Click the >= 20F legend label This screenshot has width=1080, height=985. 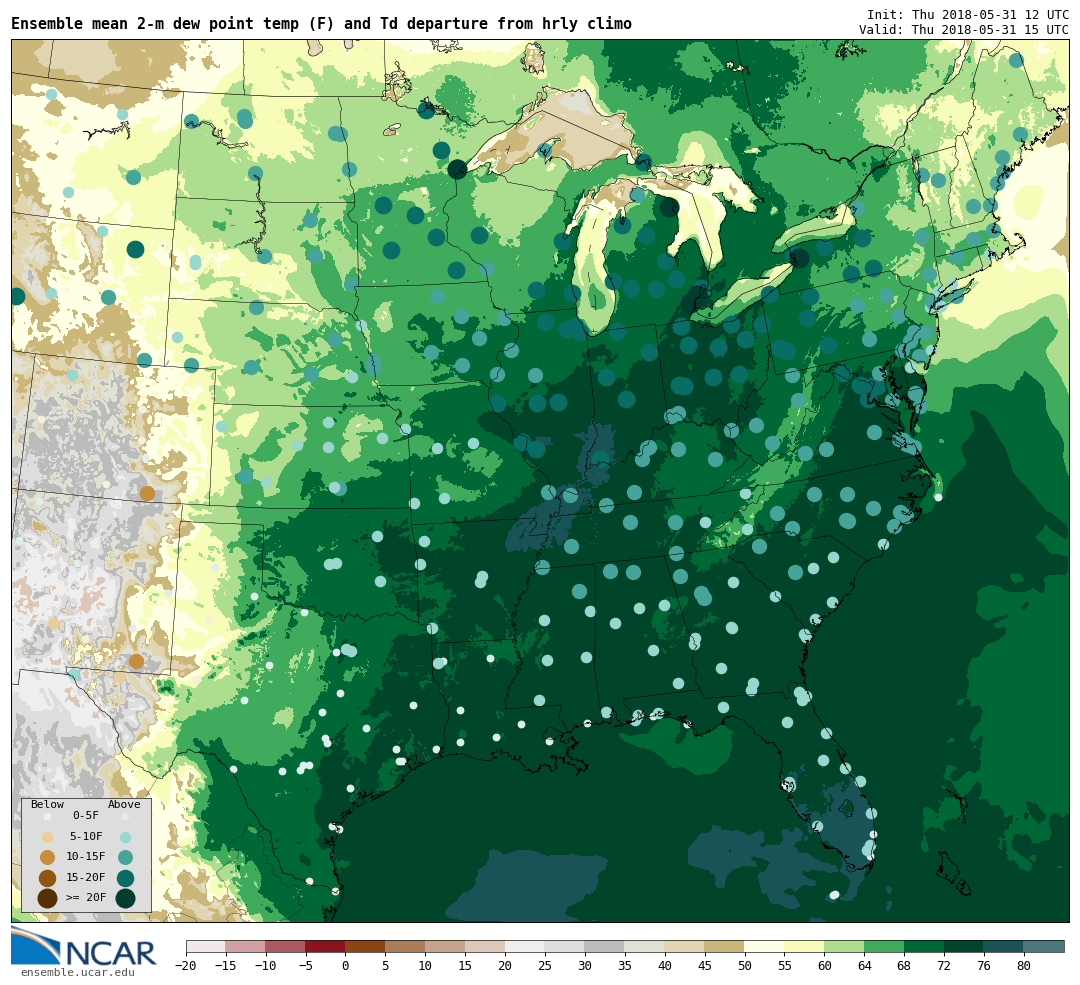pyautogui.click(x=86, y=898)
